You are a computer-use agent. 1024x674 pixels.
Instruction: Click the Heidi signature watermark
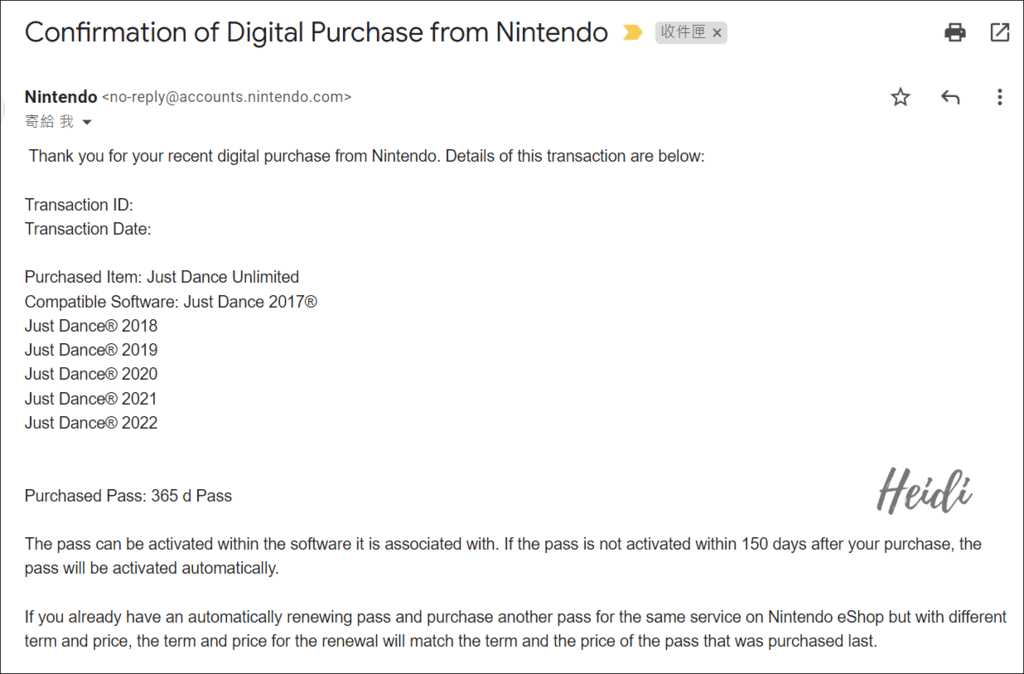924,490
